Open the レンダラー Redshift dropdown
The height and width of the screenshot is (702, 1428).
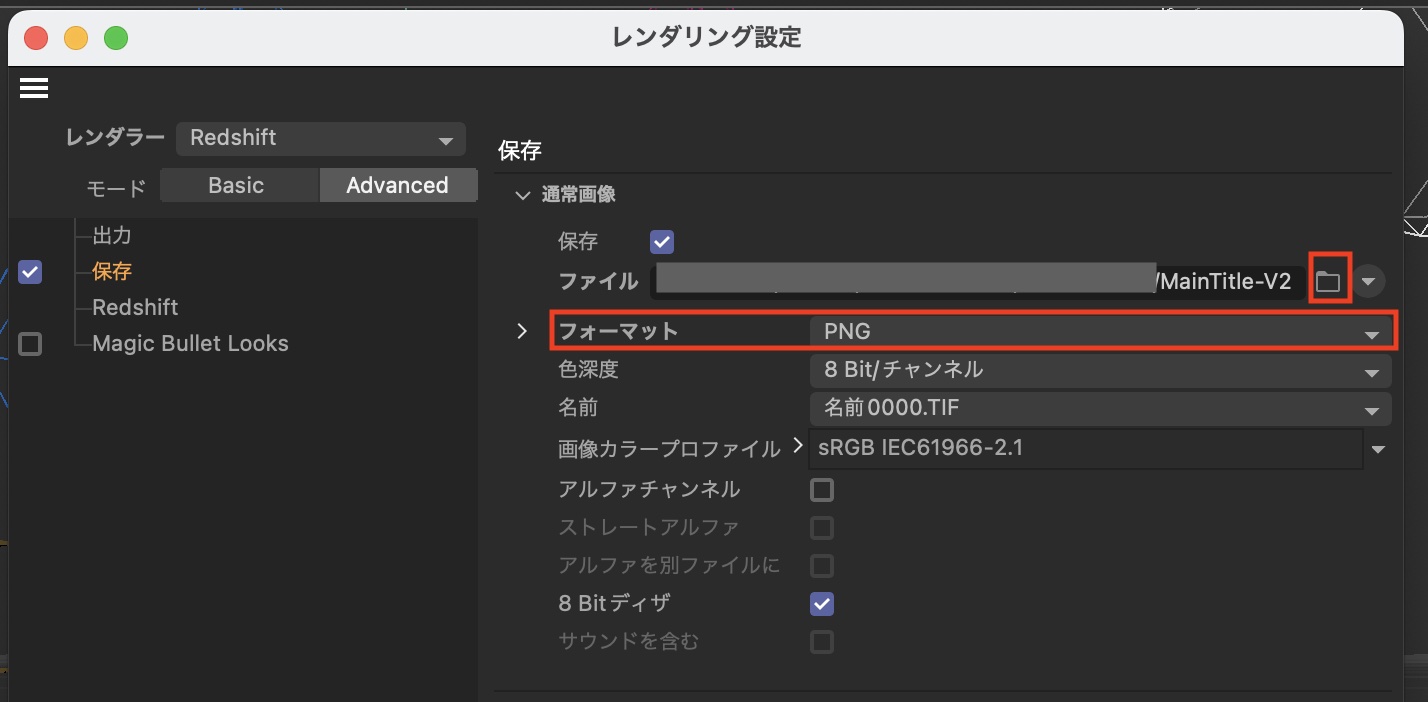coord(320,139)
